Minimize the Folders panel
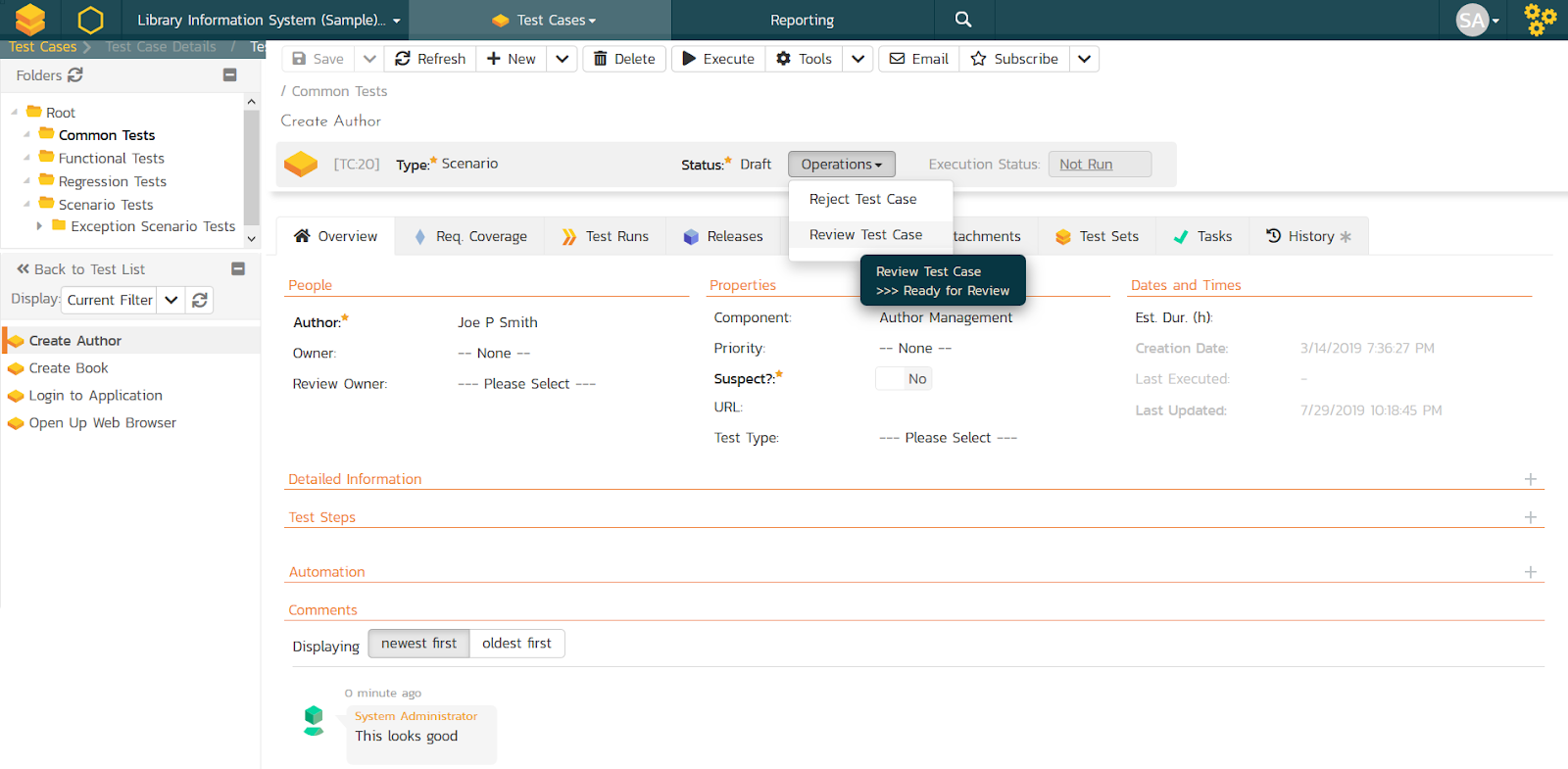 point(230,75)
